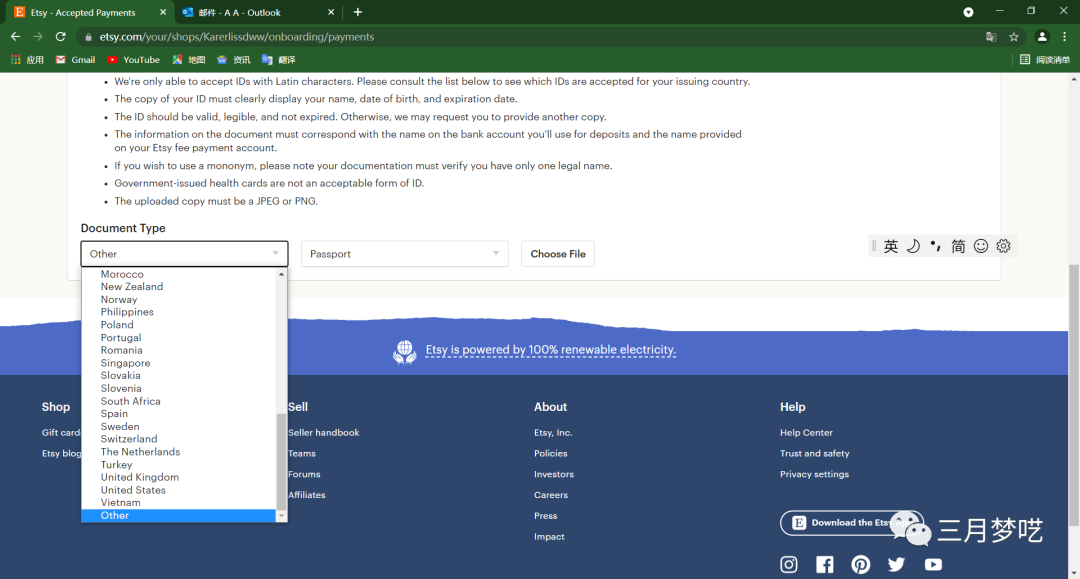Open the Passport document type dropdown

[x=404, y=254]
